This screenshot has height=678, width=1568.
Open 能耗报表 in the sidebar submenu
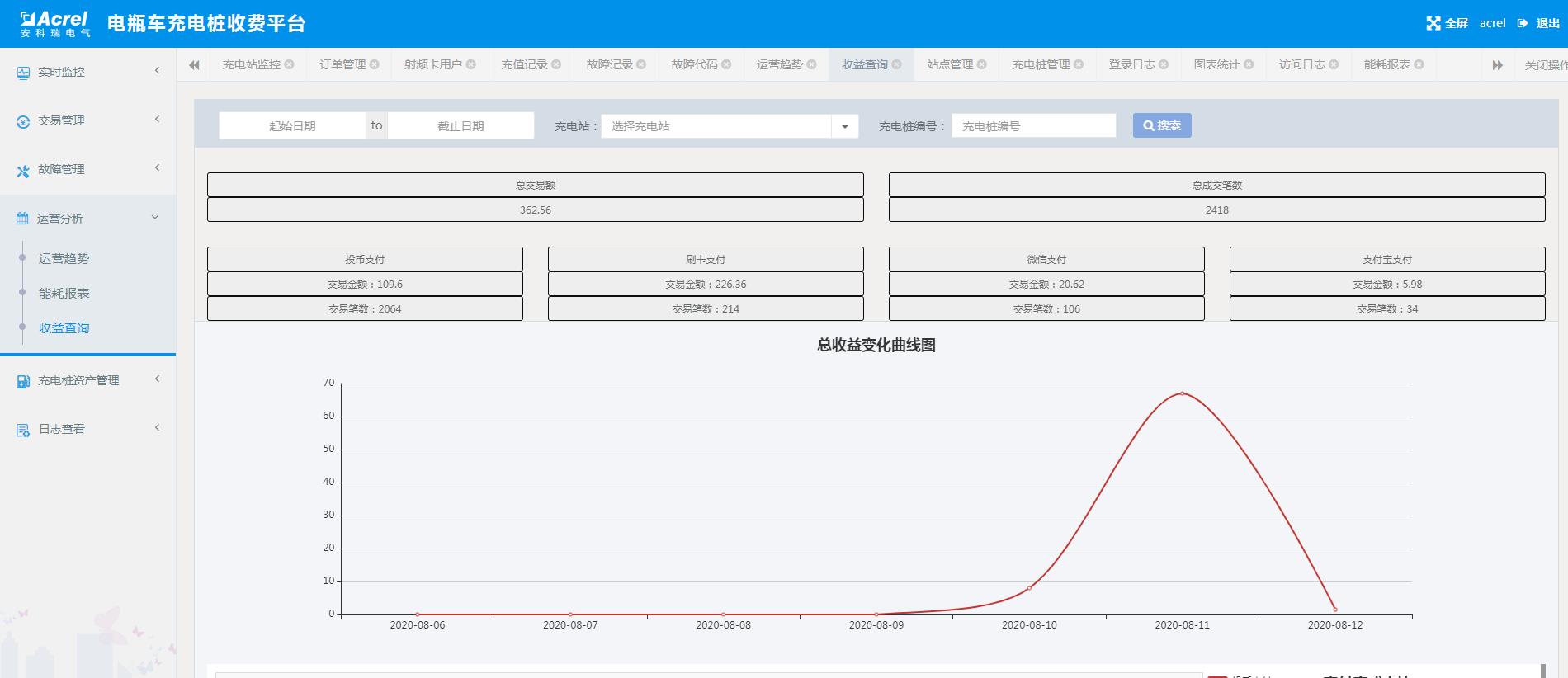click(x=64, y=294)
